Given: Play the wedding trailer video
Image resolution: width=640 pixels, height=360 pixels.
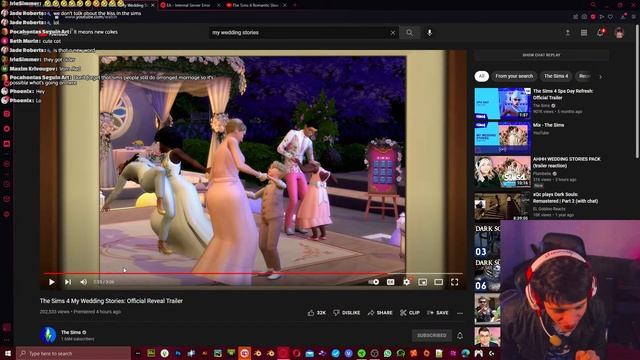Looking at the screenshot, I should coord(51,282).
